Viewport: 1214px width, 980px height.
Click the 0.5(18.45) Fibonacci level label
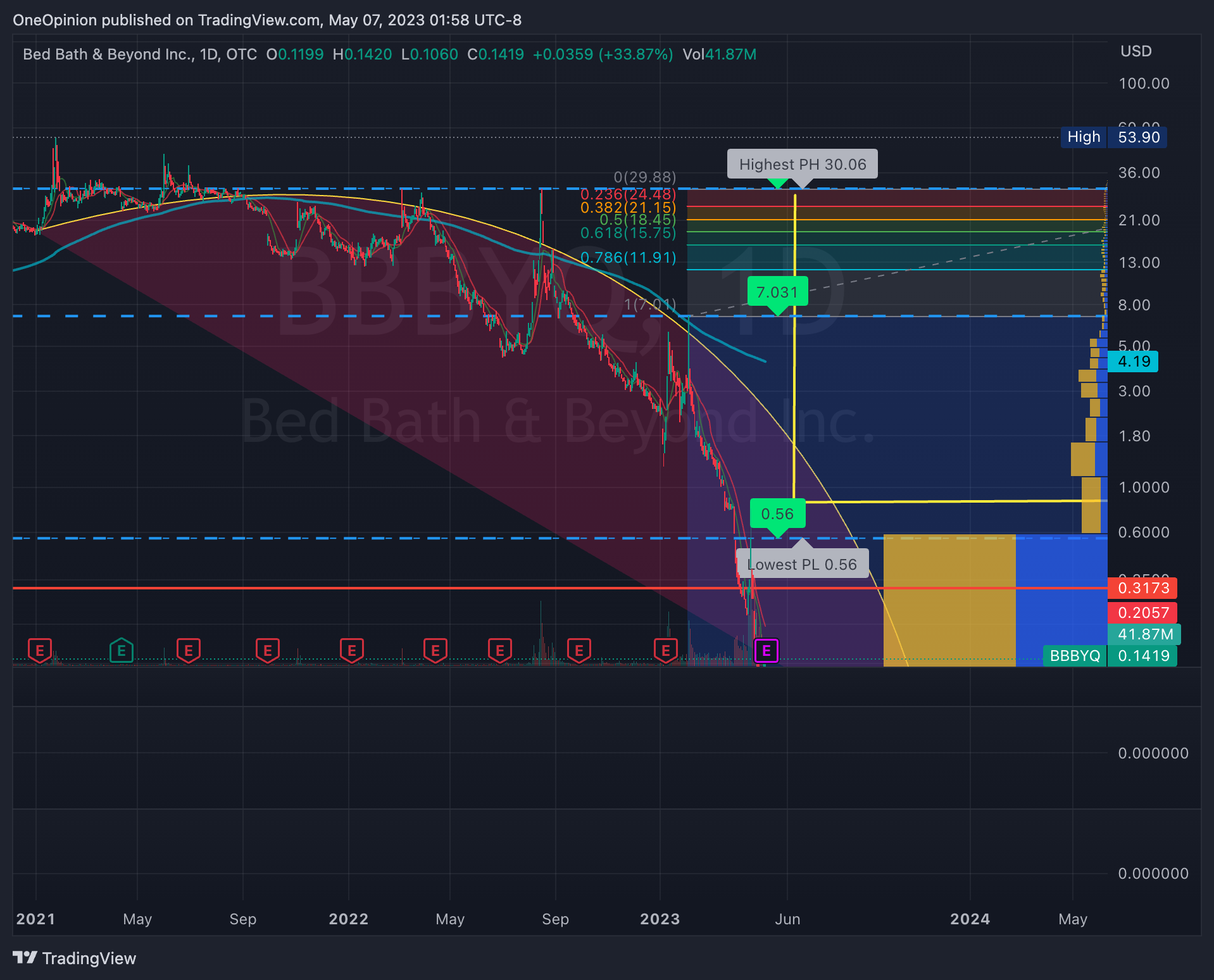point(637,220)
